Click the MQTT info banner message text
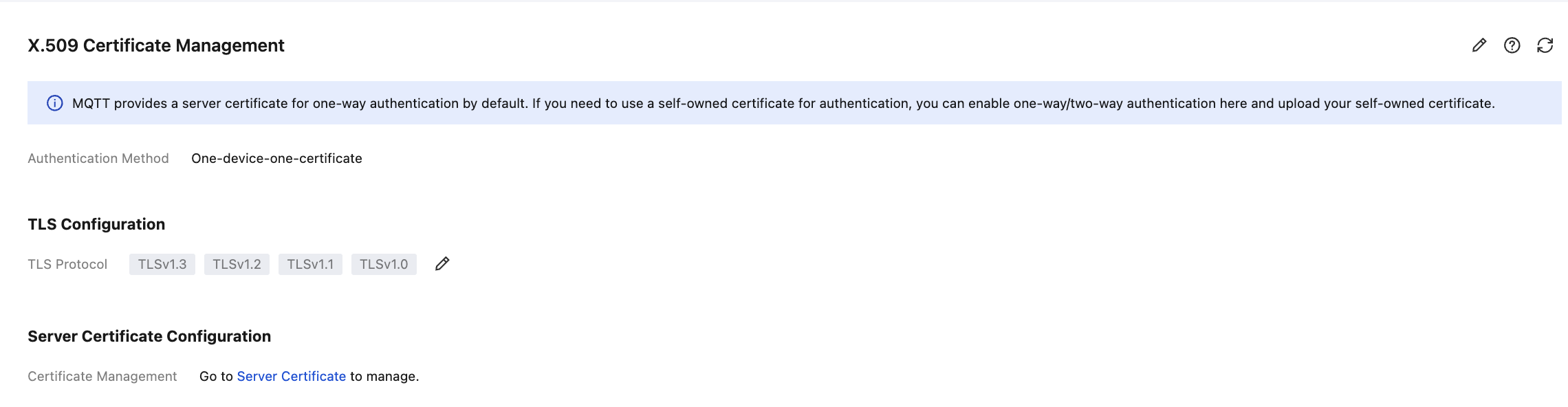 [x=783, y=103]
